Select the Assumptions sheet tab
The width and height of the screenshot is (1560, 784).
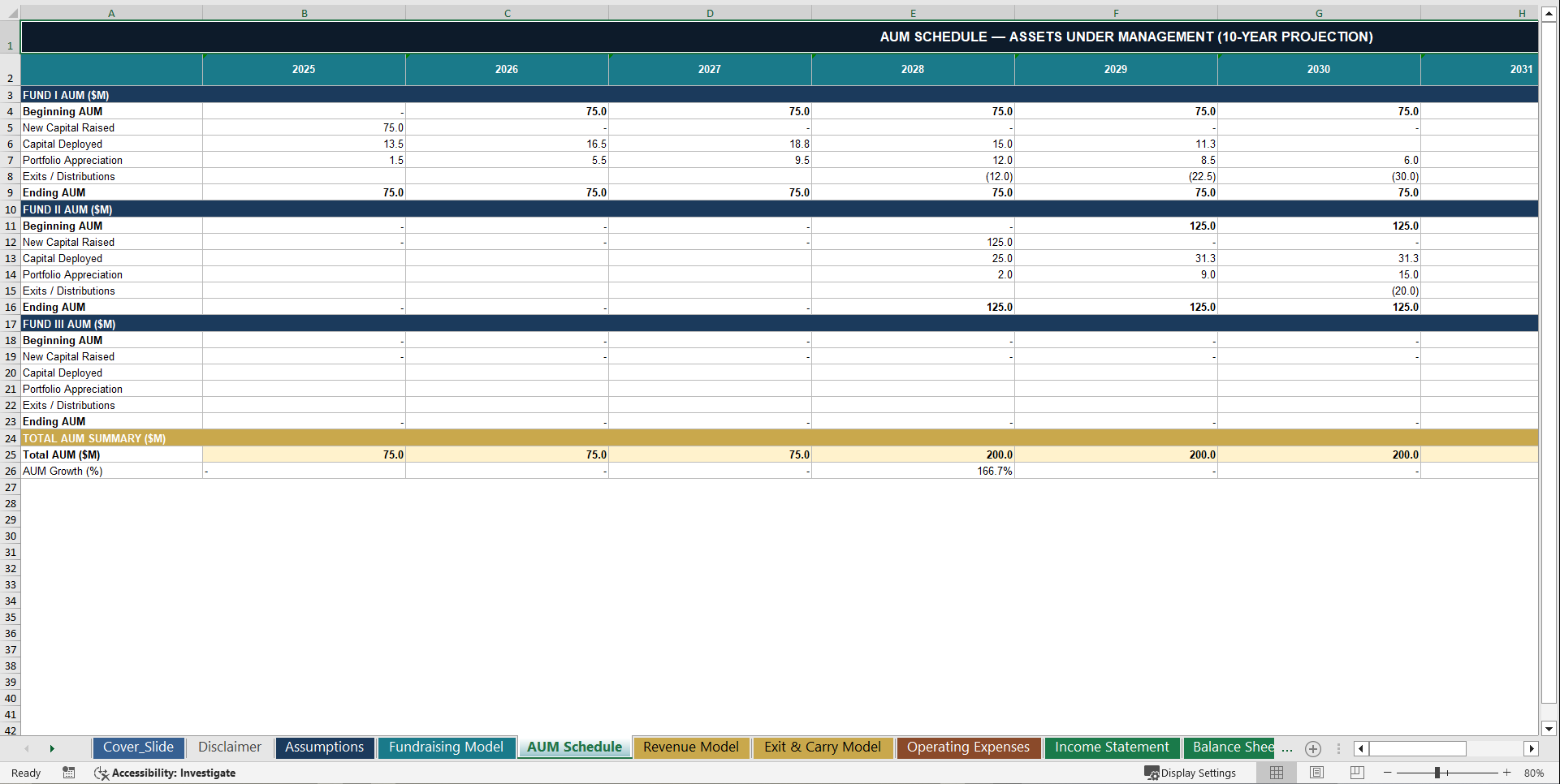(x=324, y=747)
